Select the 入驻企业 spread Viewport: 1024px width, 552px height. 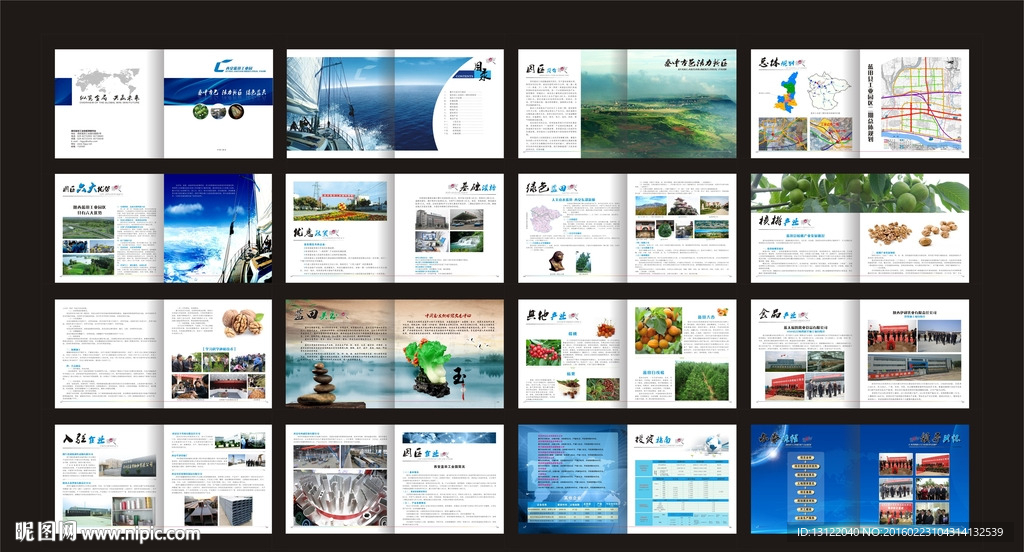tap(163, 479)
